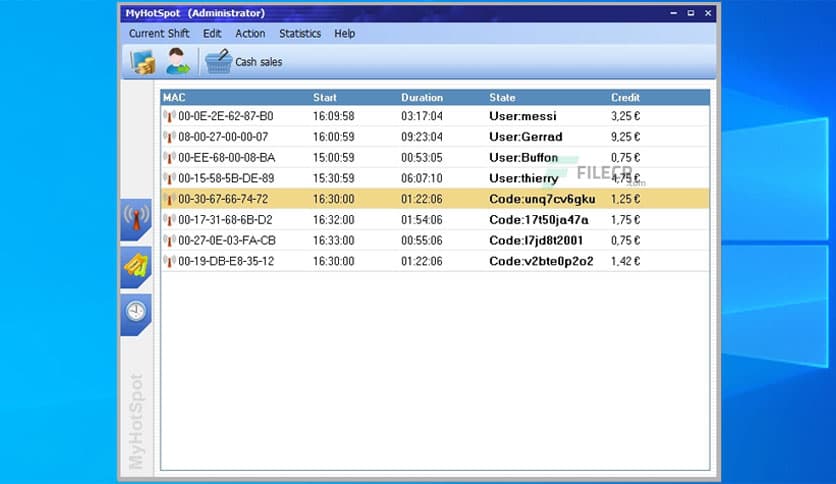This screenshot has width=836, height=484.
Task: Click duration 06:07:10
Action: 422,179
